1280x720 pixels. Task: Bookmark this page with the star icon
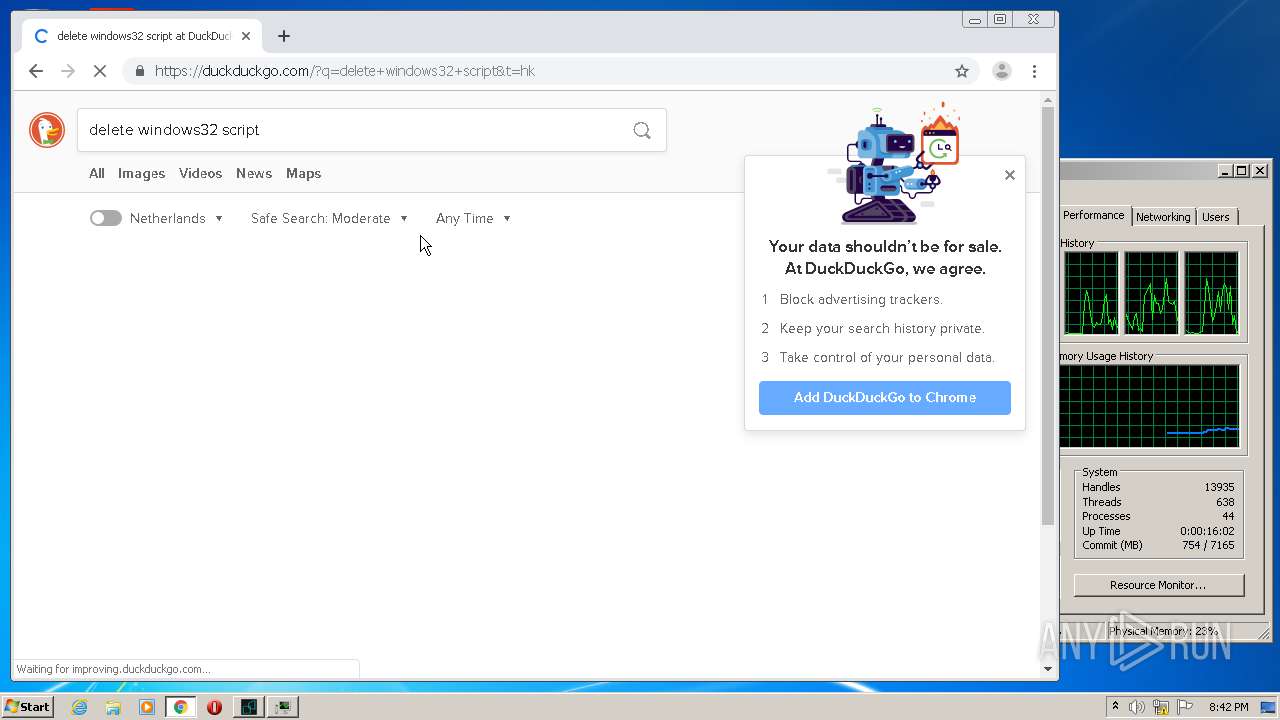click(962, 71)
